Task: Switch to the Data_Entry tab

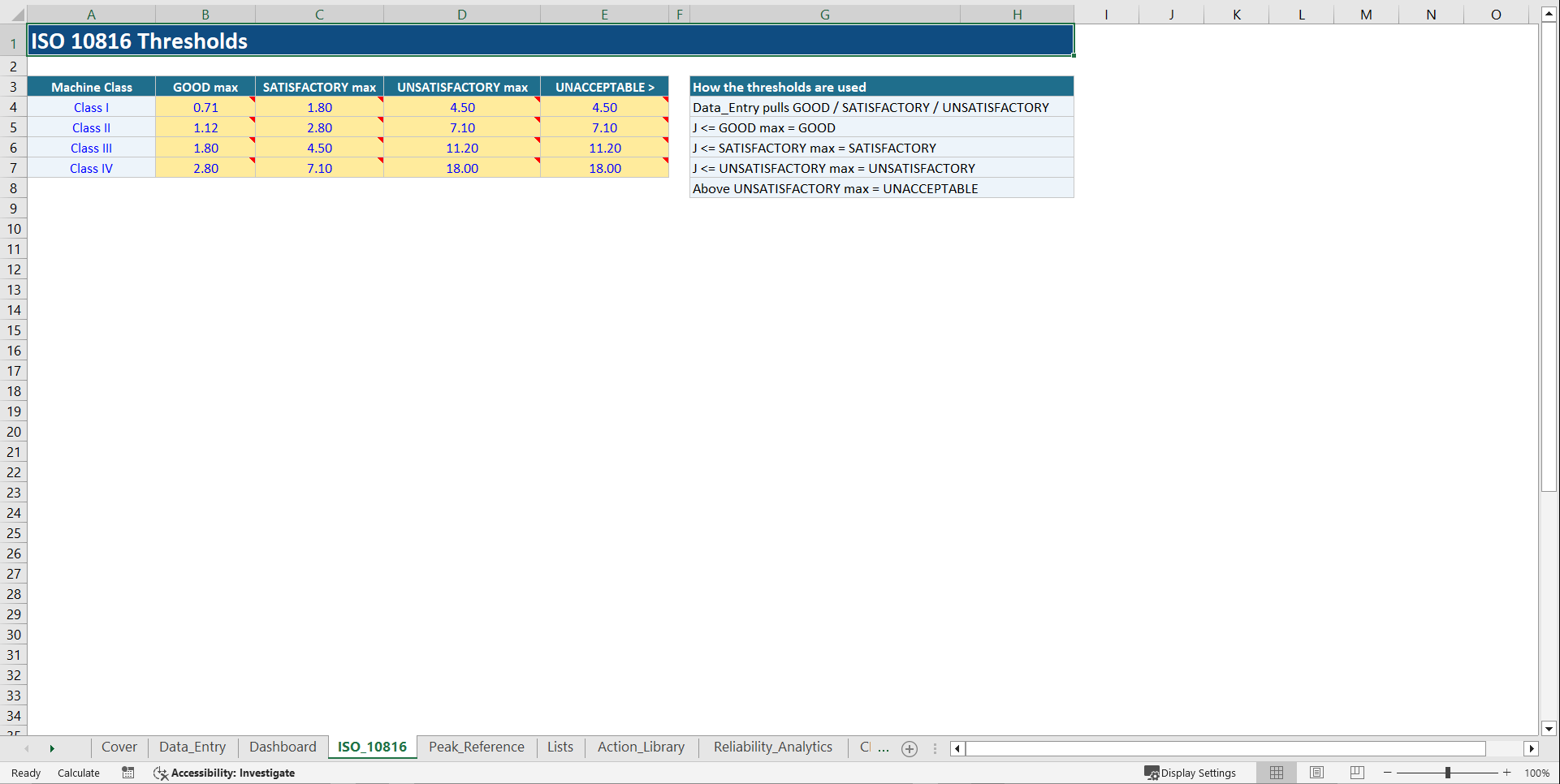Action: pyautogui.click(x=192, y=747)
